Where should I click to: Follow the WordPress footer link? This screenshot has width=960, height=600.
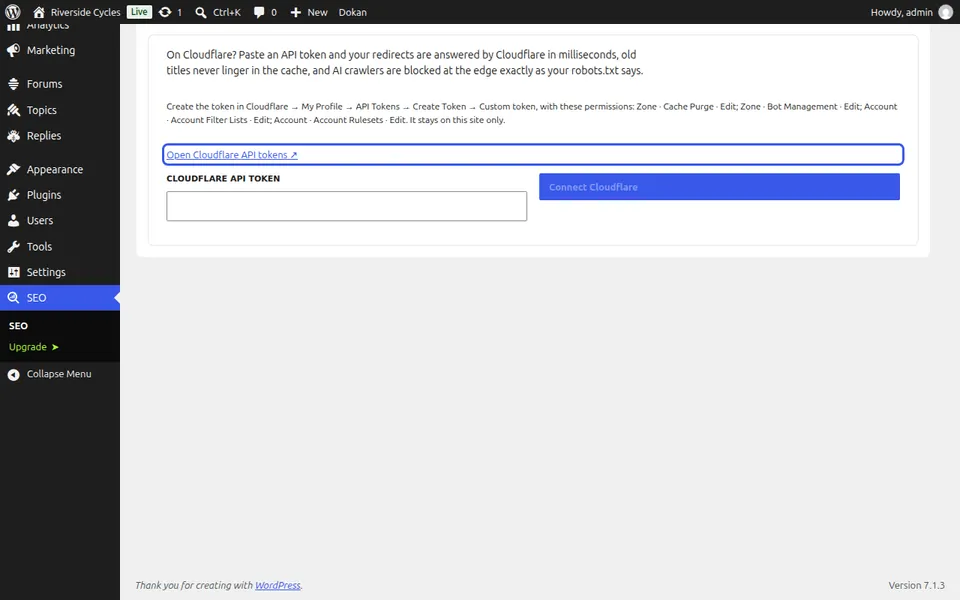pos(278,585)
